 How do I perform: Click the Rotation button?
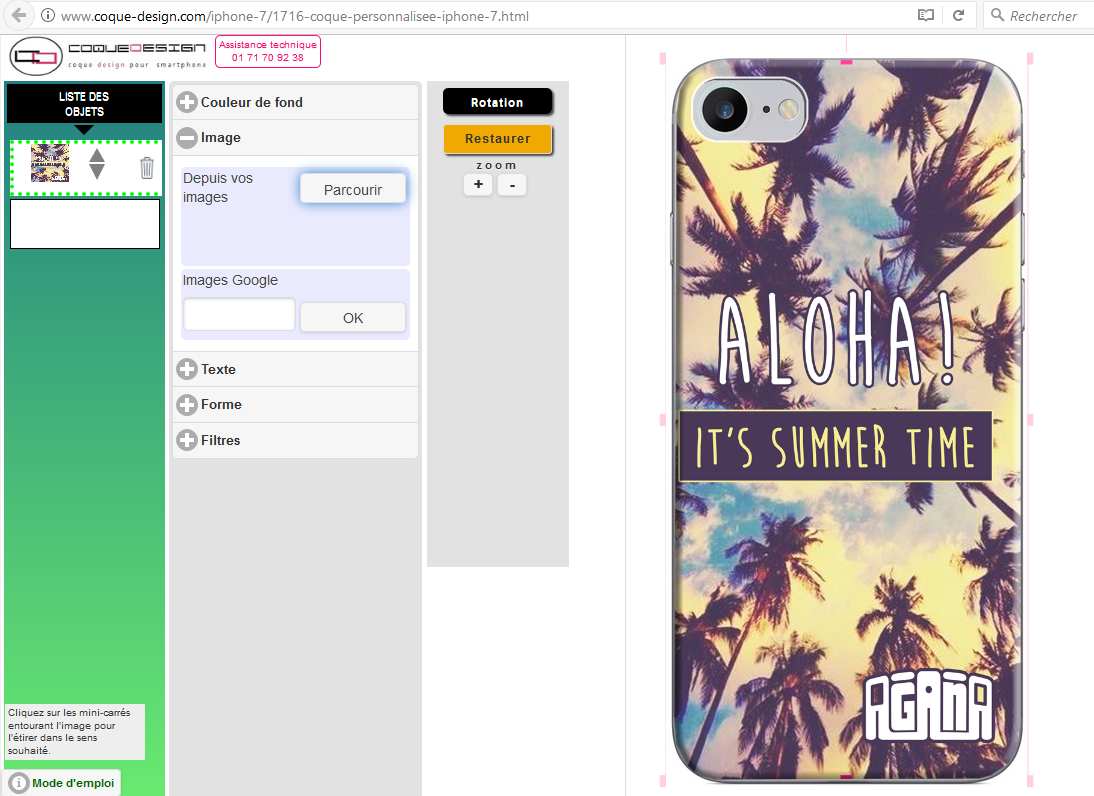click(x=497, y=102)
